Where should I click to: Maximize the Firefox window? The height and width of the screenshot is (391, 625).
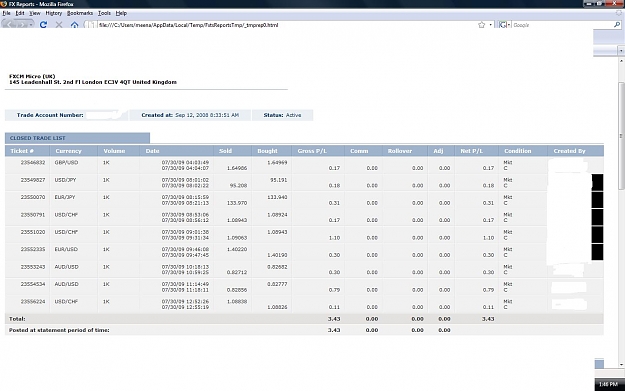599,4
